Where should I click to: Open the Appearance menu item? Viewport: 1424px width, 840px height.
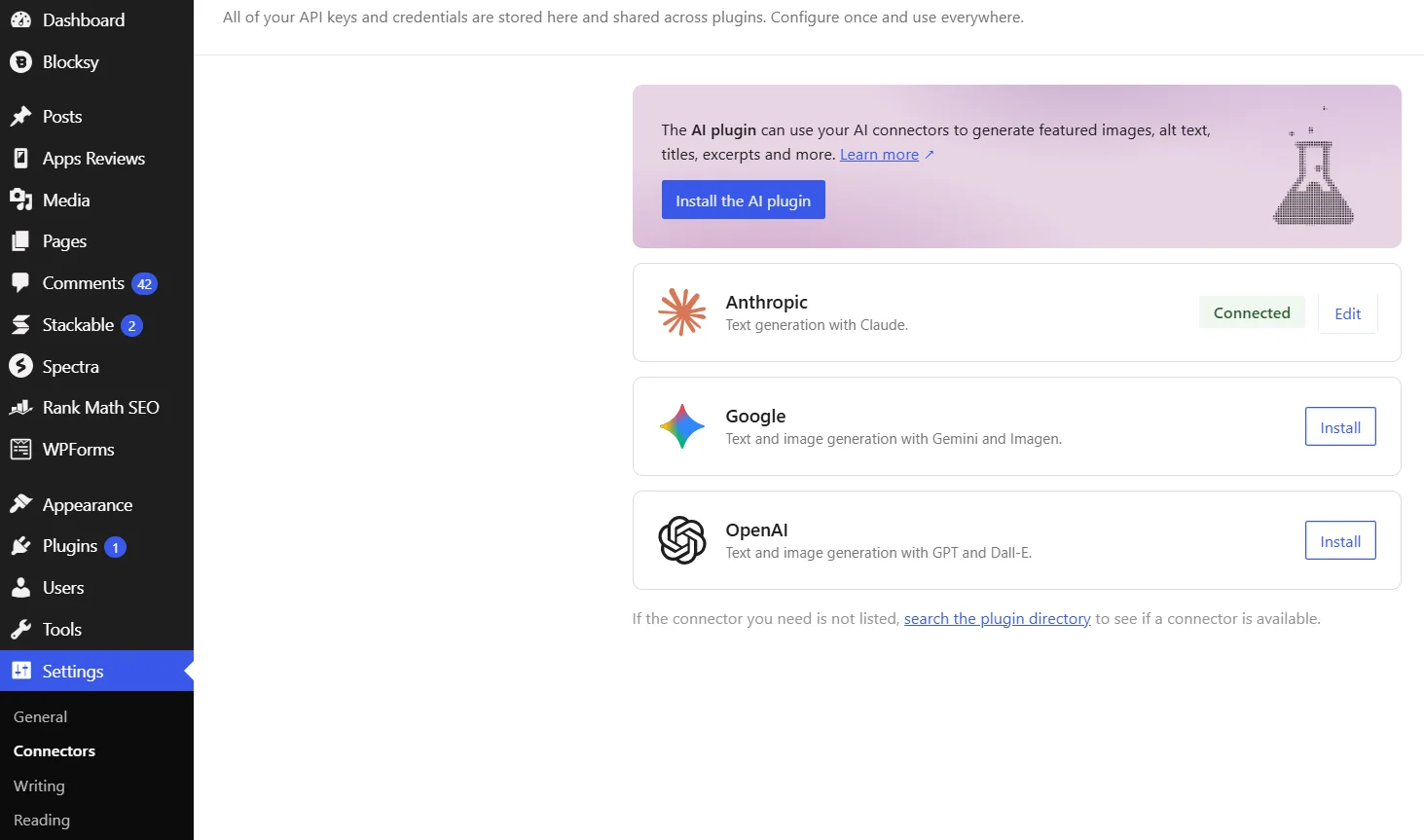click(96, 504)
